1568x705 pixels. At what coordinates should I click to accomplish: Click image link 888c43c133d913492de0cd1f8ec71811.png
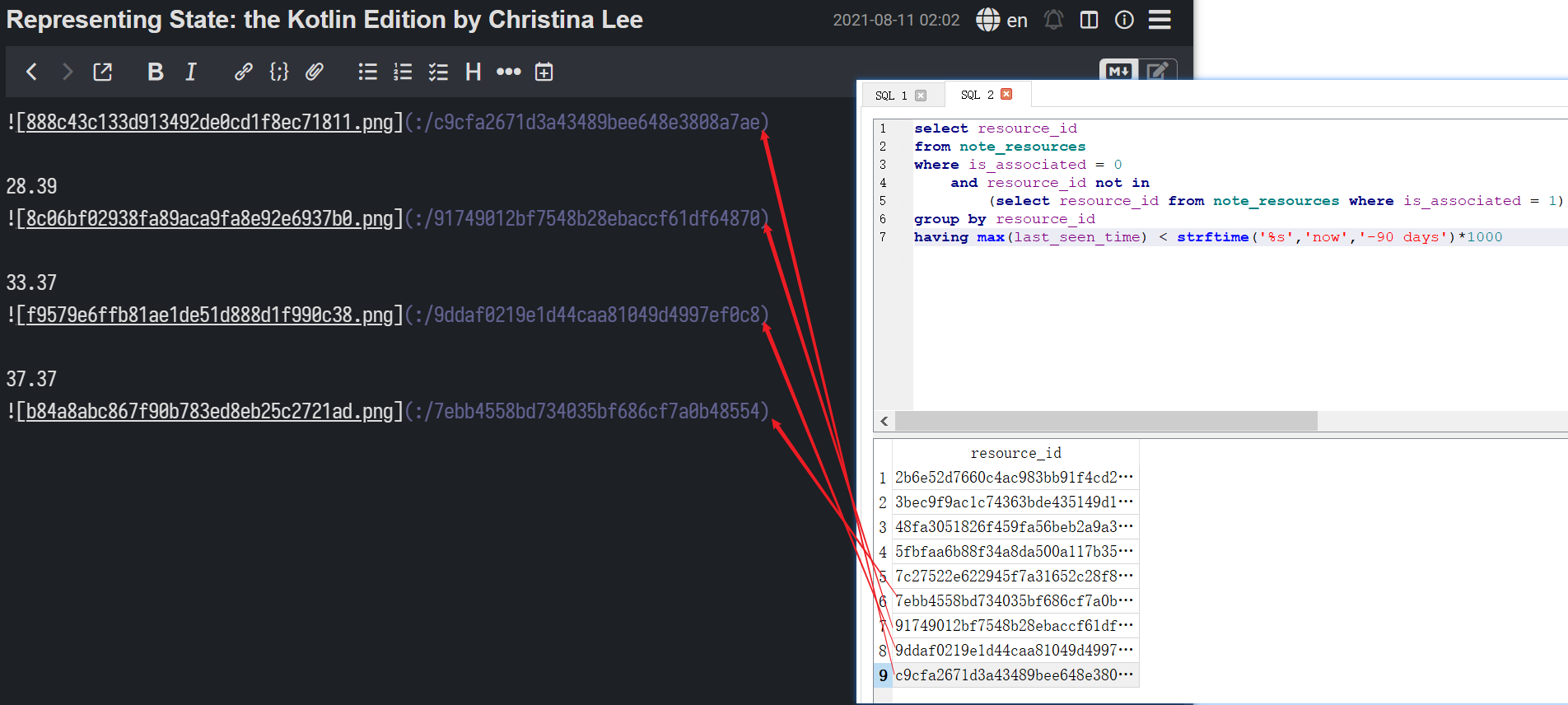click(209, 122)
